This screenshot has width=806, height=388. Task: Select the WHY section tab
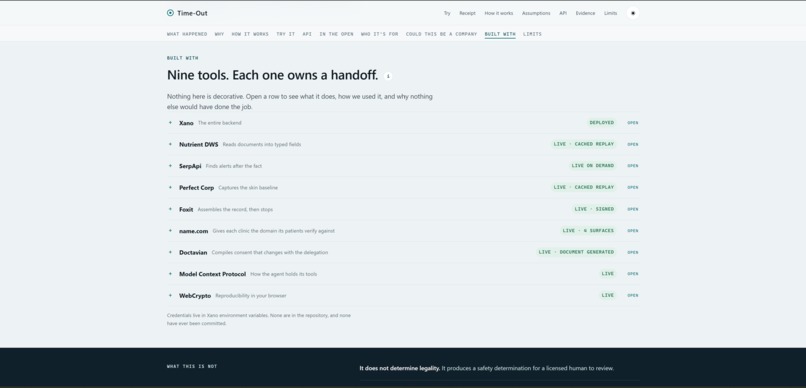pyautogui.click(x=219, y=34)
